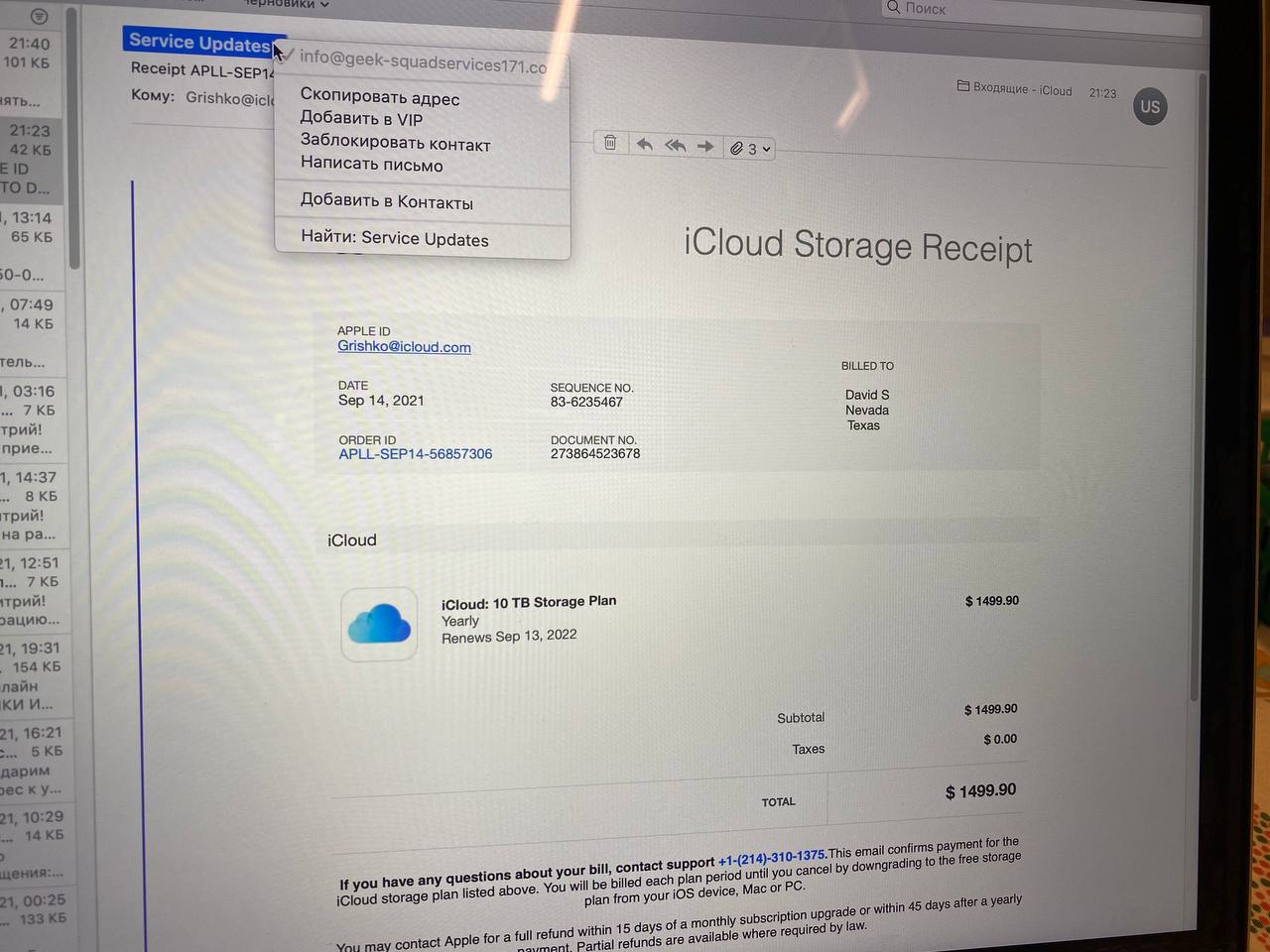The width and height of the screenshot is (1270, 952).
Task: Click the US sender avatar circle
Action: (x=1150, y=106)
